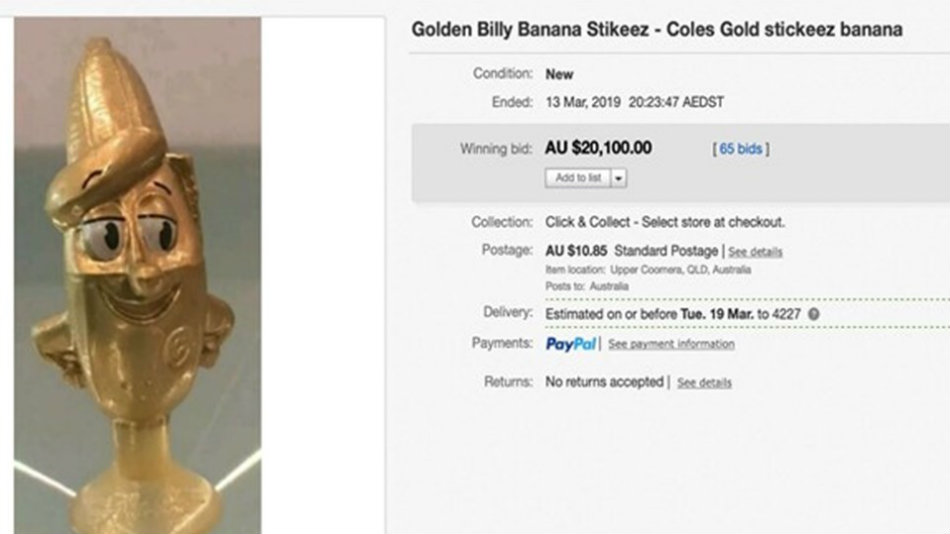Open See details link beside No returns accepted
Screen dimensions: 950x534
pyautogui.click(x=704, y=383)
